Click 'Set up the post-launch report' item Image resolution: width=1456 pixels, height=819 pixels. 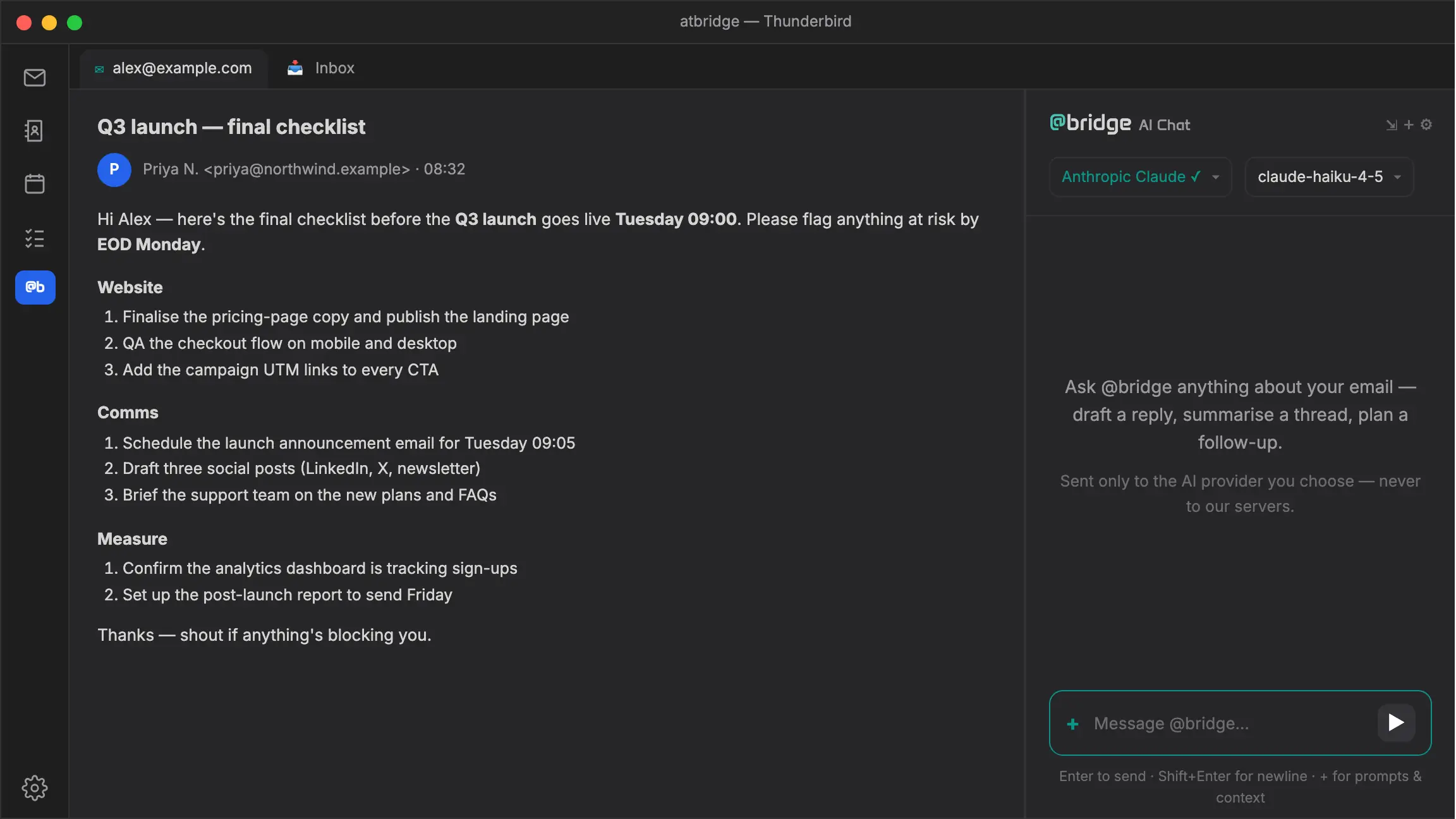tap(288, 595)
